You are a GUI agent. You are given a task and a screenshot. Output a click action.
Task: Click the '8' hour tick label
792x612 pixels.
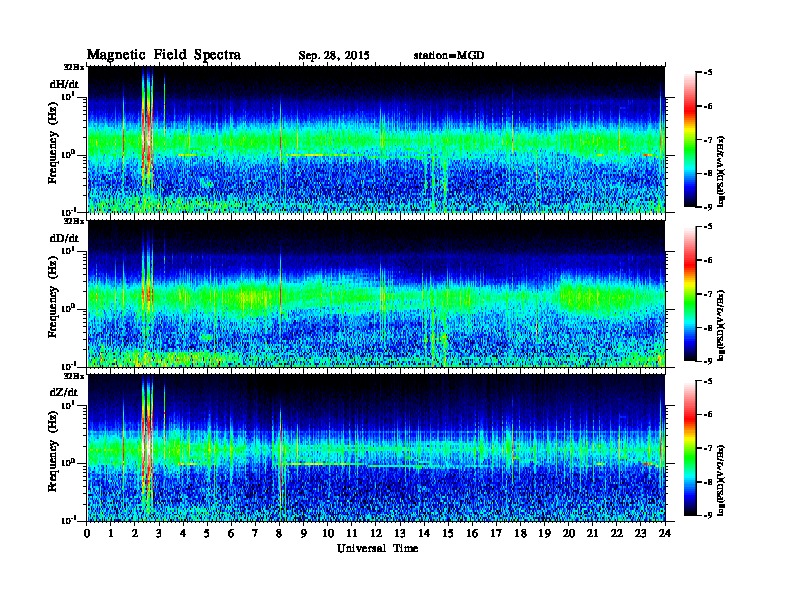pyautogui.click(x=279, y=533)
